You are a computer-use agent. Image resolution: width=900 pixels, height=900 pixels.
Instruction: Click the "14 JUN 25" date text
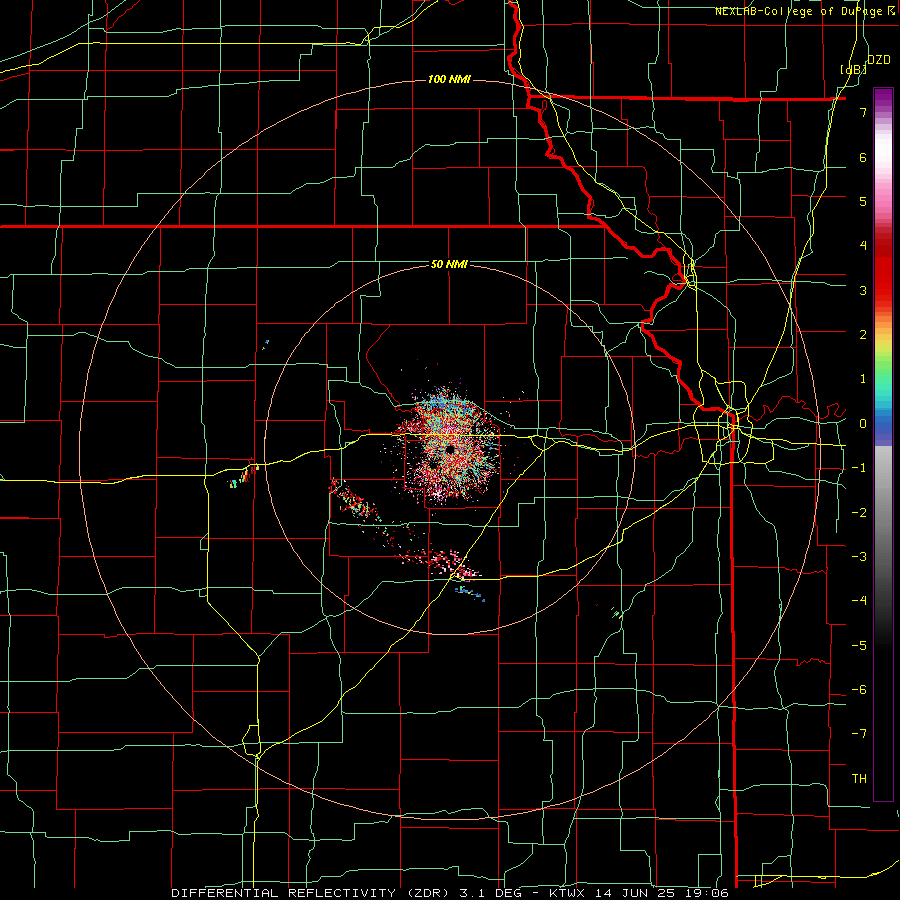pos(635,893)
